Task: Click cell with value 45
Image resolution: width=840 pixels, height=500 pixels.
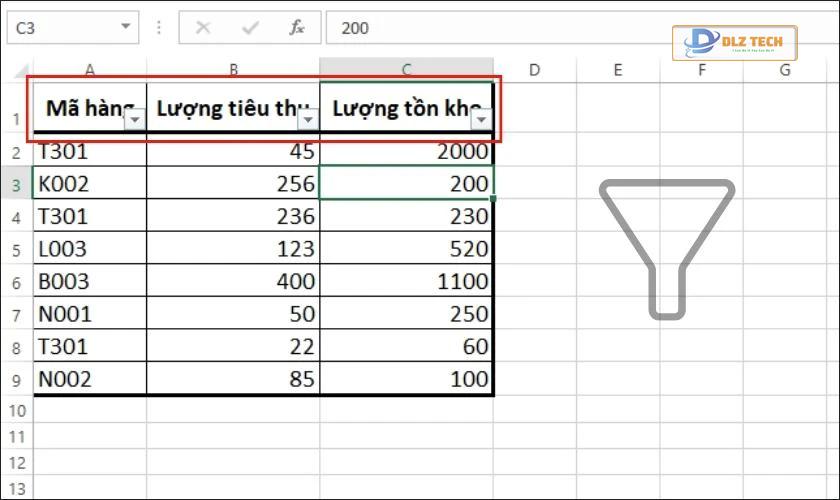Action: click(x=233, y=152)
